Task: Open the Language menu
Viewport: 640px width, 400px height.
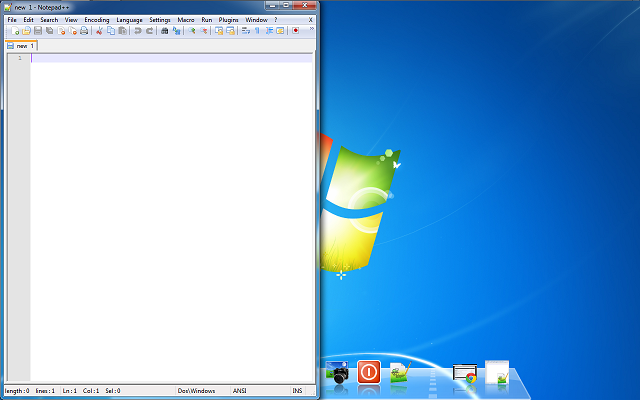Action: pos(129,20)
